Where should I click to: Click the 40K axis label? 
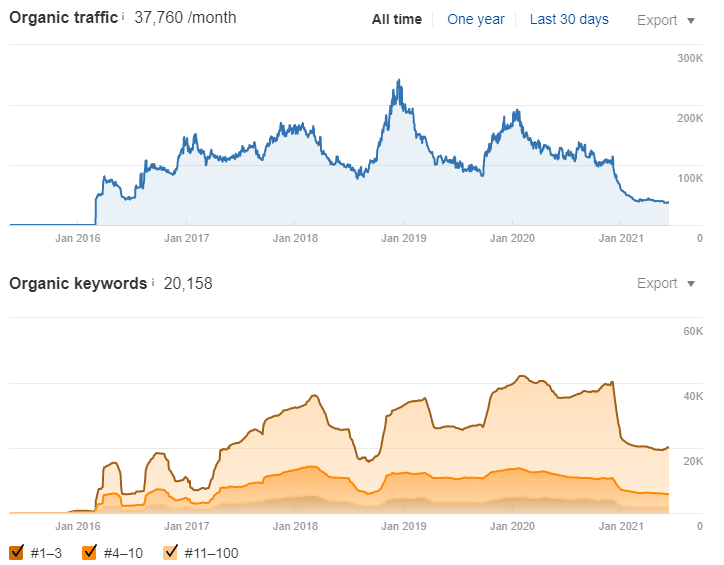coord(693,396)
